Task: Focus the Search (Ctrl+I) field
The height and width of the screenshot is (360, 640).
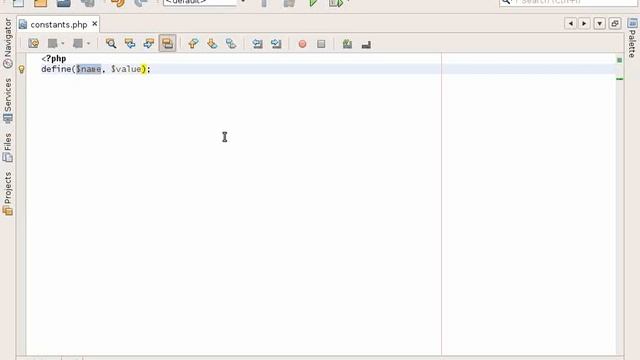Action: click(569, 2)
